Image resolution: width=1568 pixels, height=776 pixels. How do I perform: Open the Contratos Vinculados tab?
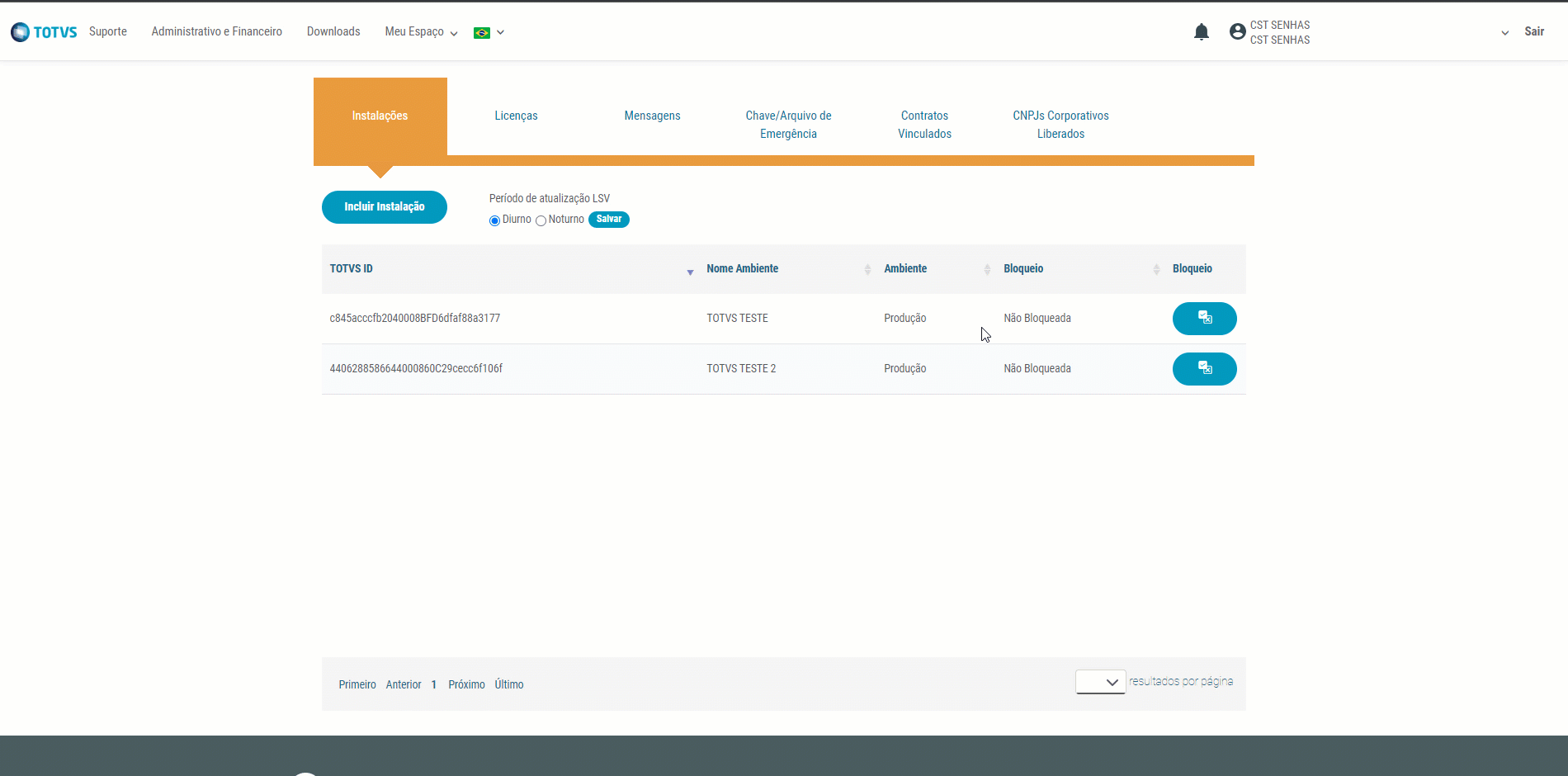pos(924,125)
